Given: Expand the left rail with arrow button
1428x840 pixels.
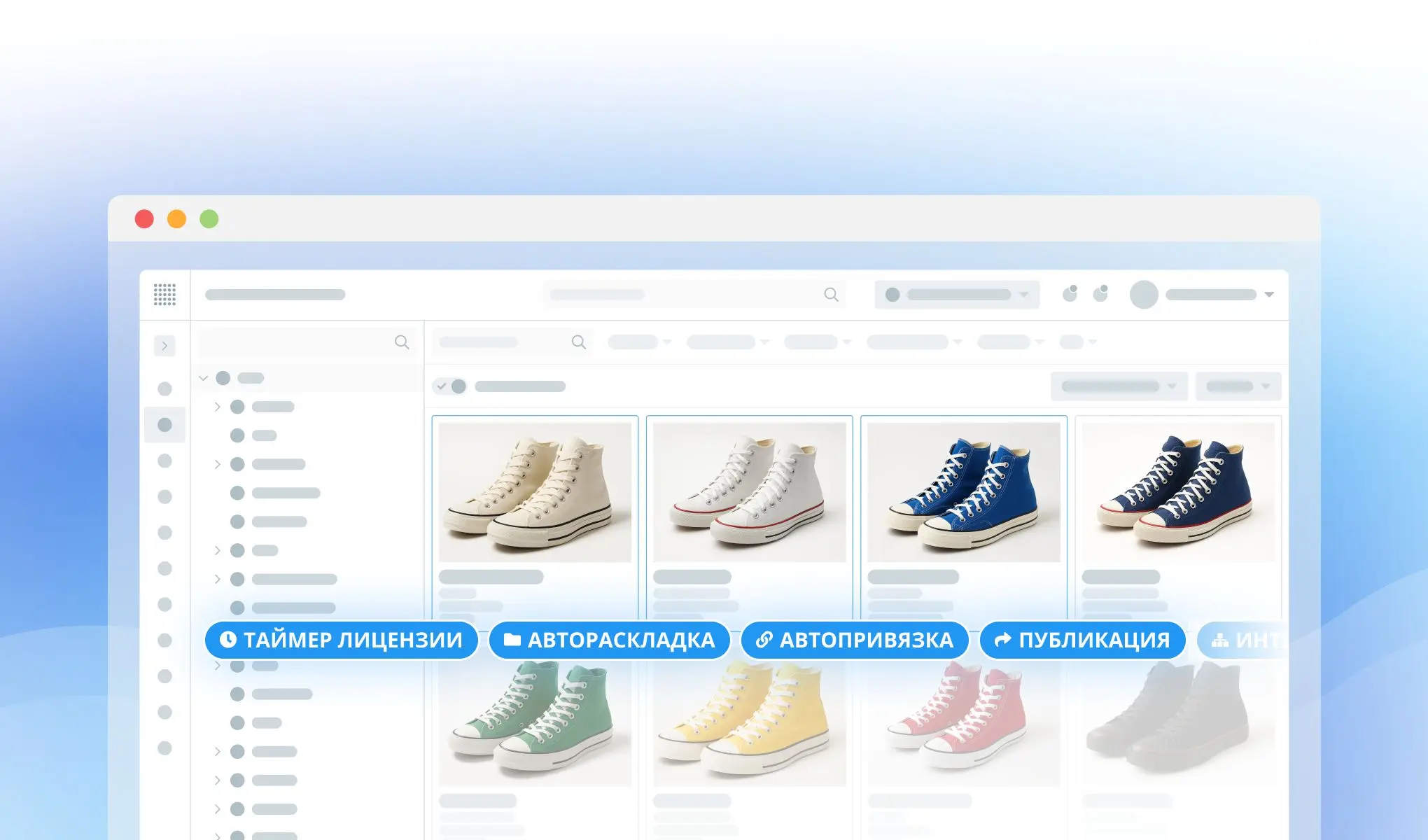Looking at the screenshot, I should pos(164,346).
